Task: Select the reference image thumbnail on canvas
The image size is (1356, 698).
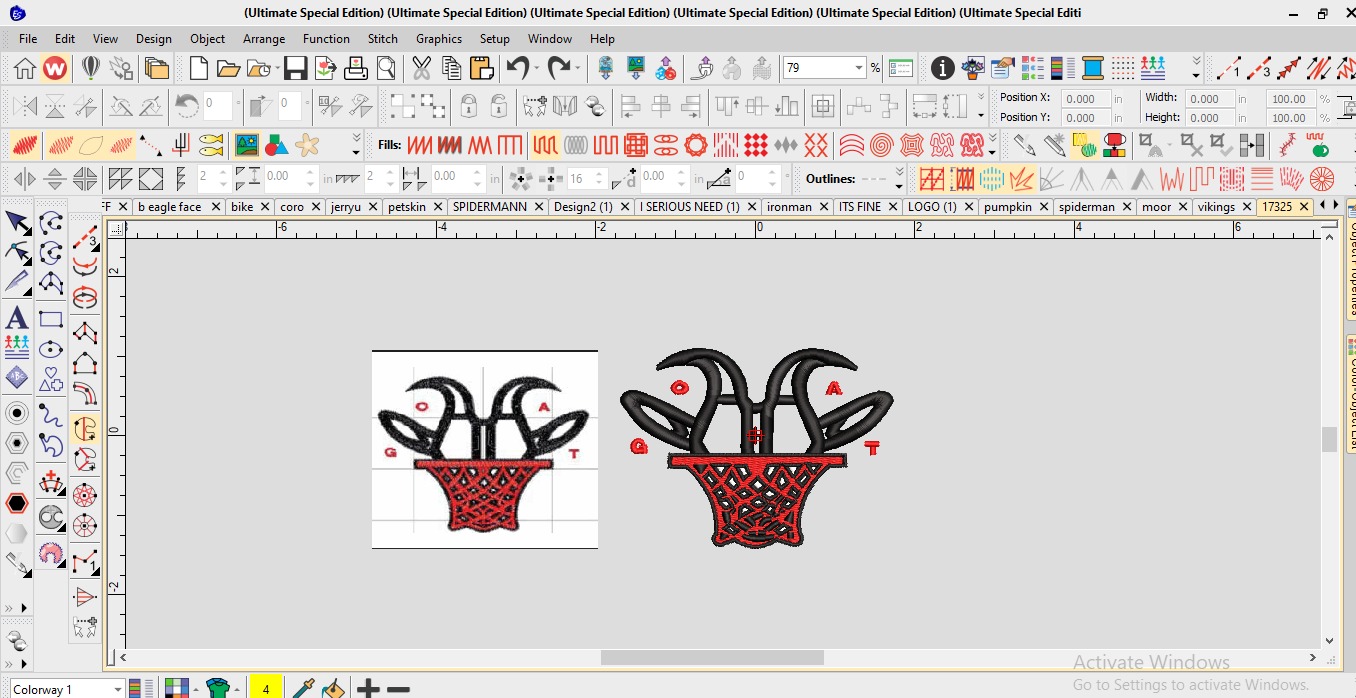Action: tap(485, 449)
